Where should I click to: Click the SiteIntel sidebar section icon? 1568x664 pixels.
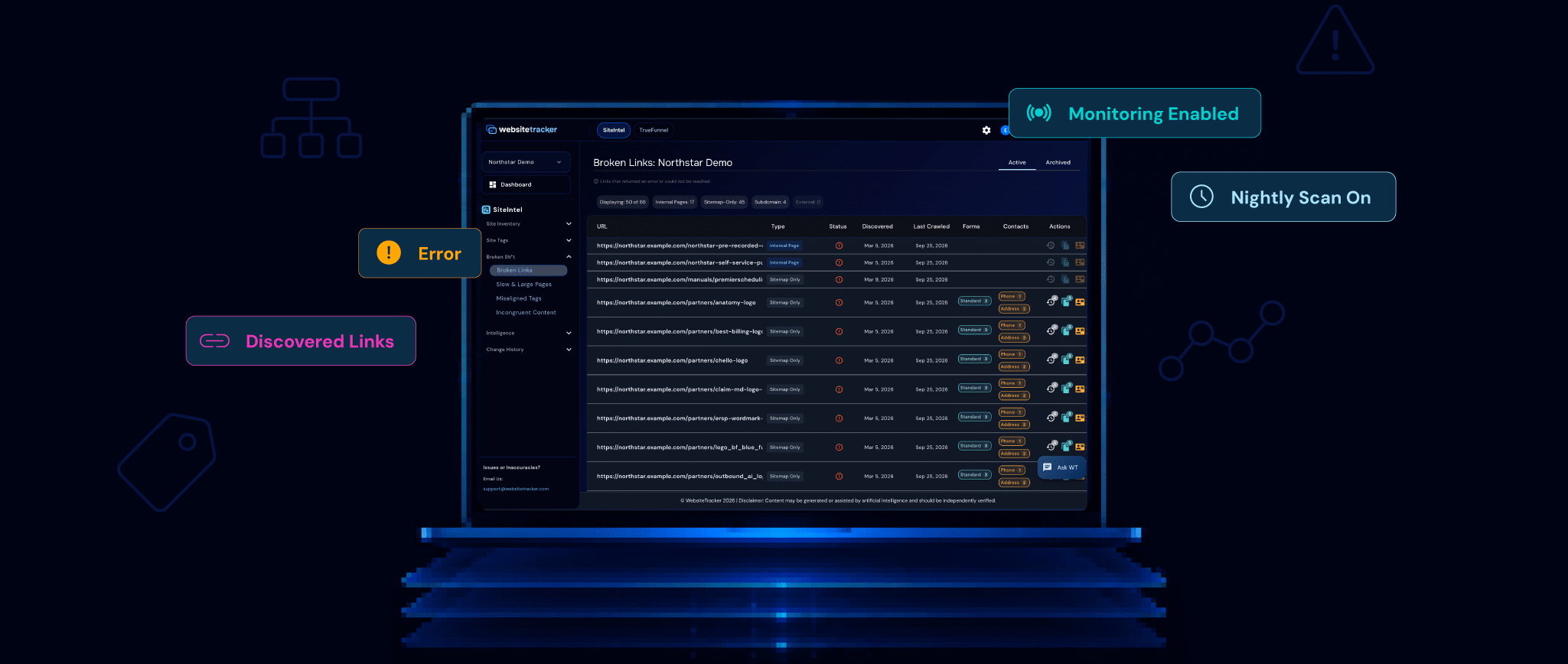(x=486, y=210)
